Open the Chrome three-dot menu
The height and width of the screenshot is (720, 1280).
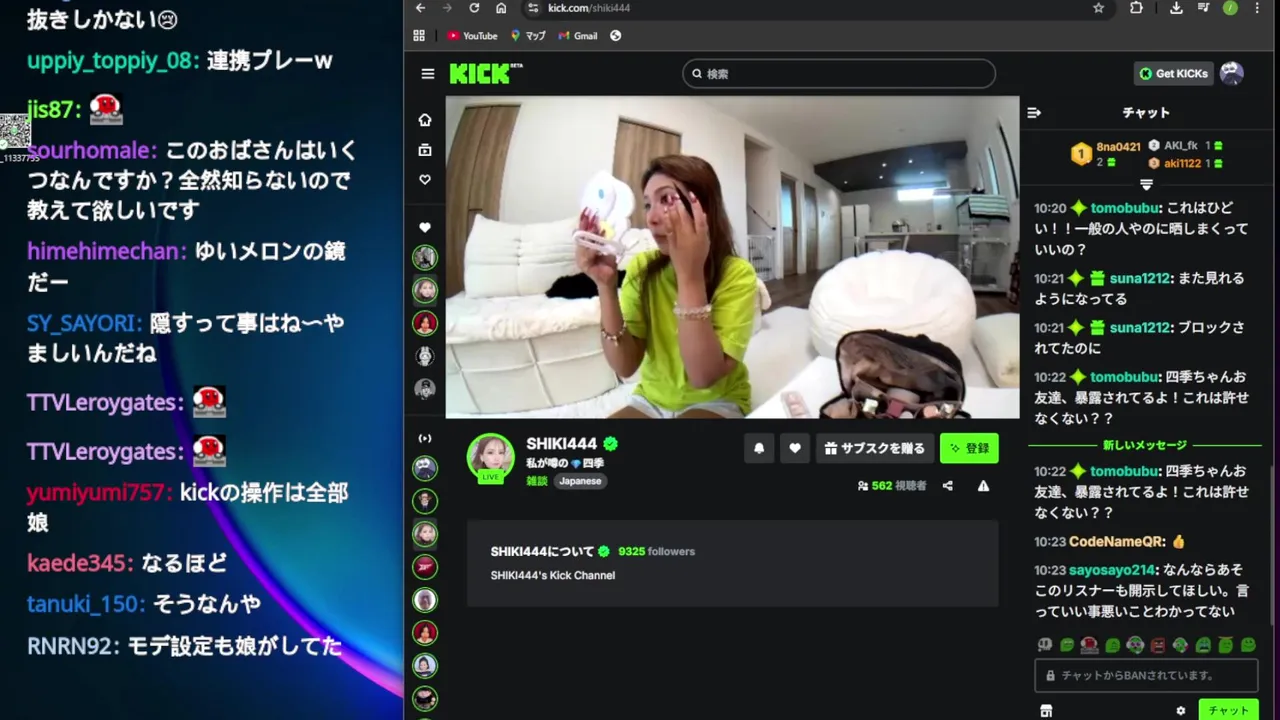point(1259,8)
